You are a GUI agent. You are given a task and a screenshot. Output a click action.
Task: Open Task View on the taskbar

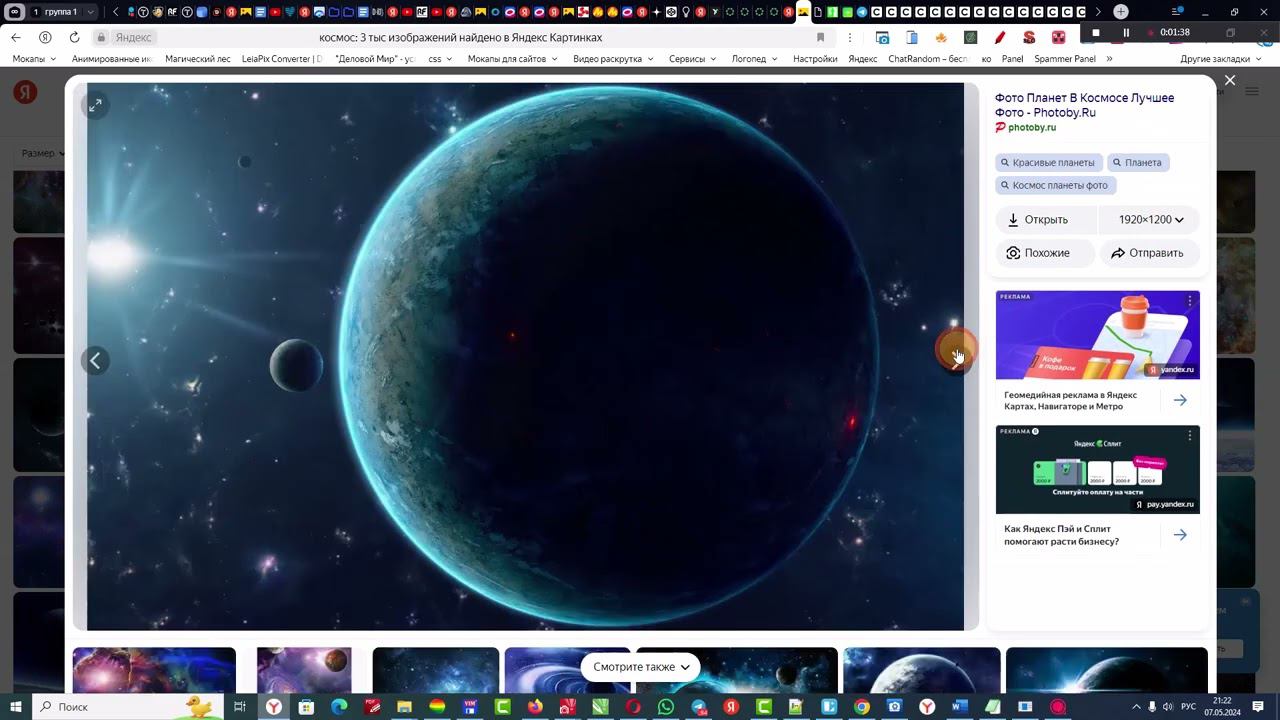tap(240, 707)
